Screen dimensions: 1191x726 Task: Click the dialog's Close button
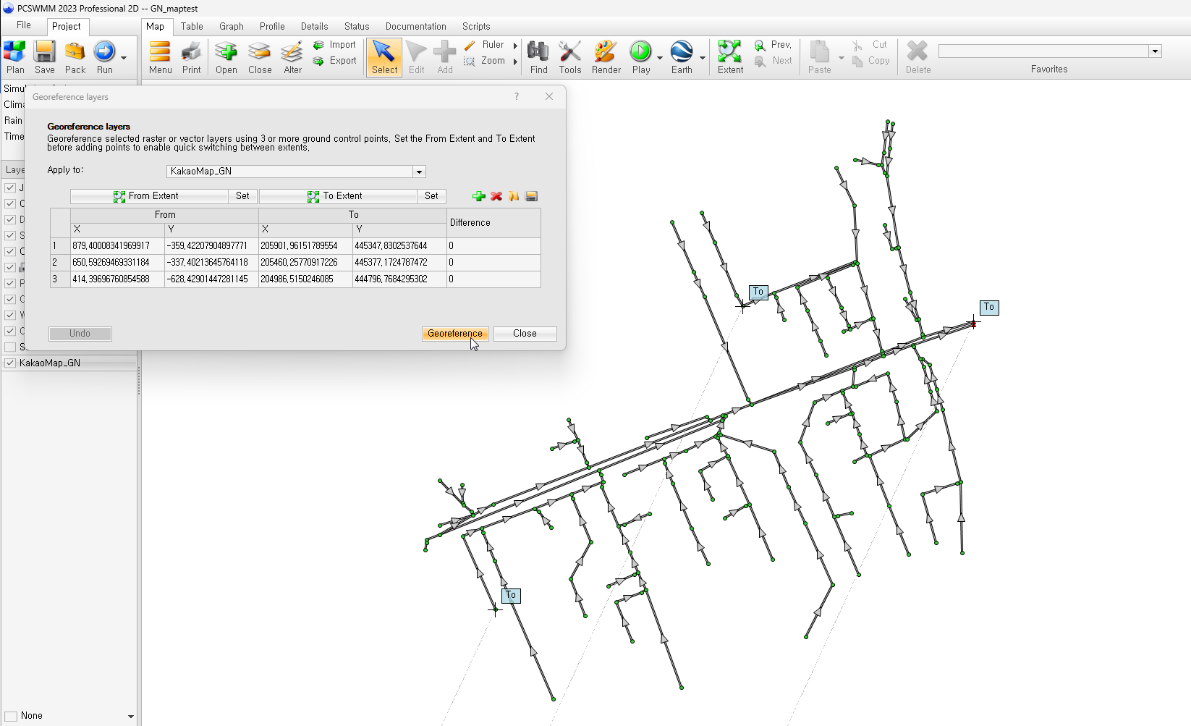[x=524, y=333]
